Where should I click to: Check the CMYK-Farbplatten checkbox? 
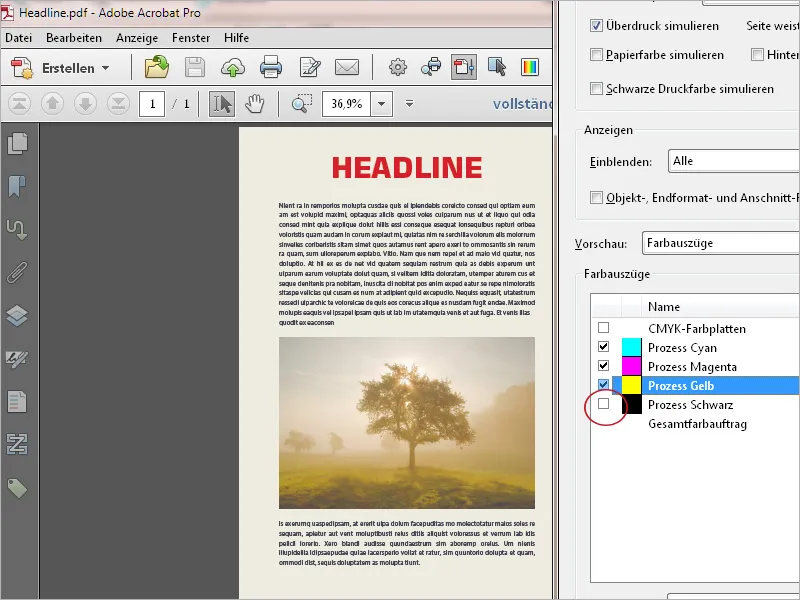(x=604, y=328)
